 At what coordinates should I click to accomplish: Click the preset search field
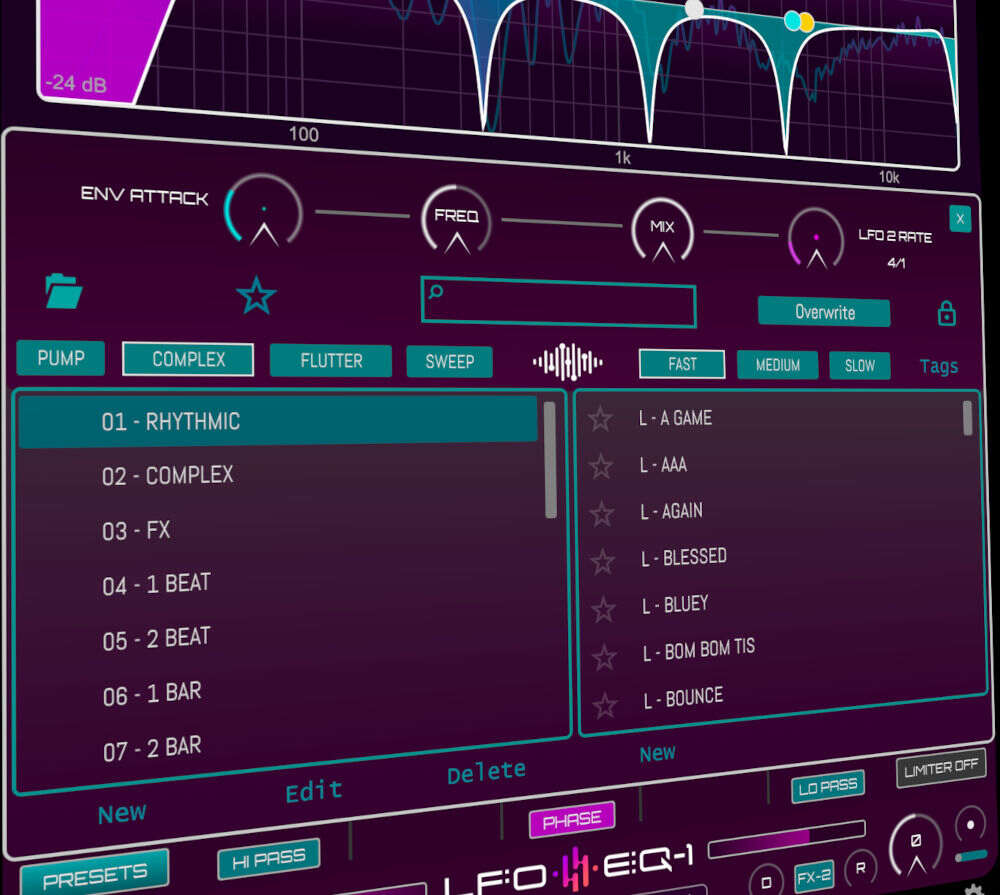click(x=558, y=305)
